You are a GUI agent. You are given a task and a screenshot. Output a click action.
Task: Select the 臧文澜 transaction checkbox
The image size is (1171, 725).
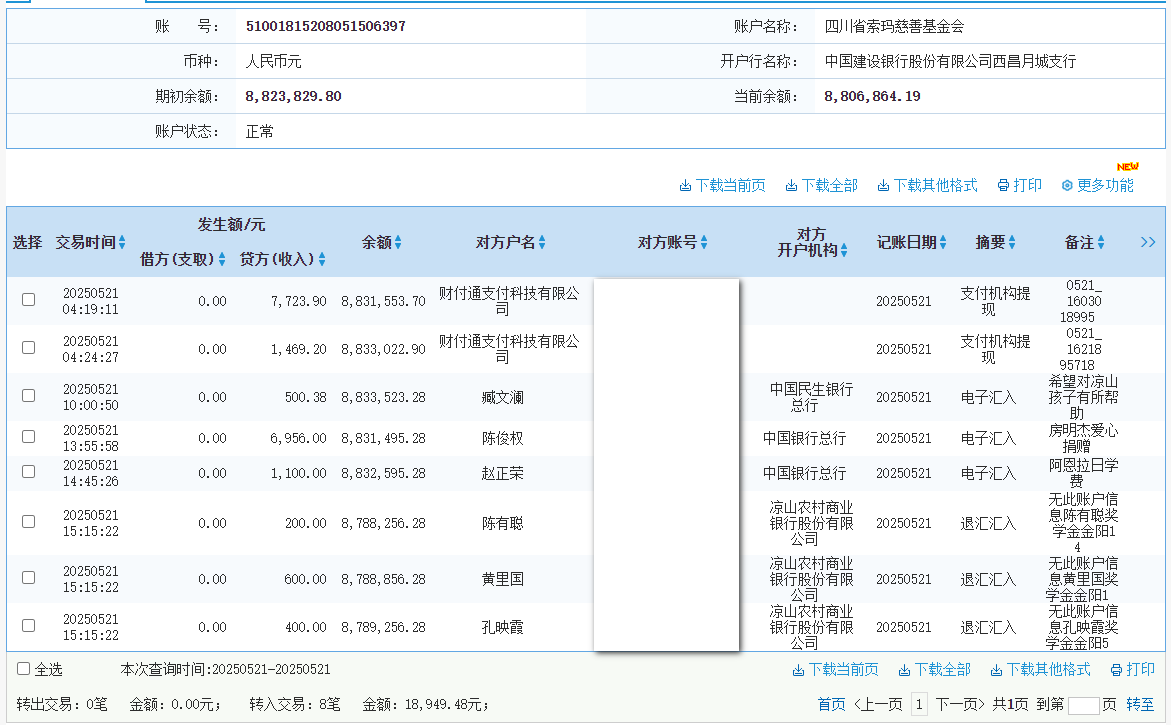(28, 395)
